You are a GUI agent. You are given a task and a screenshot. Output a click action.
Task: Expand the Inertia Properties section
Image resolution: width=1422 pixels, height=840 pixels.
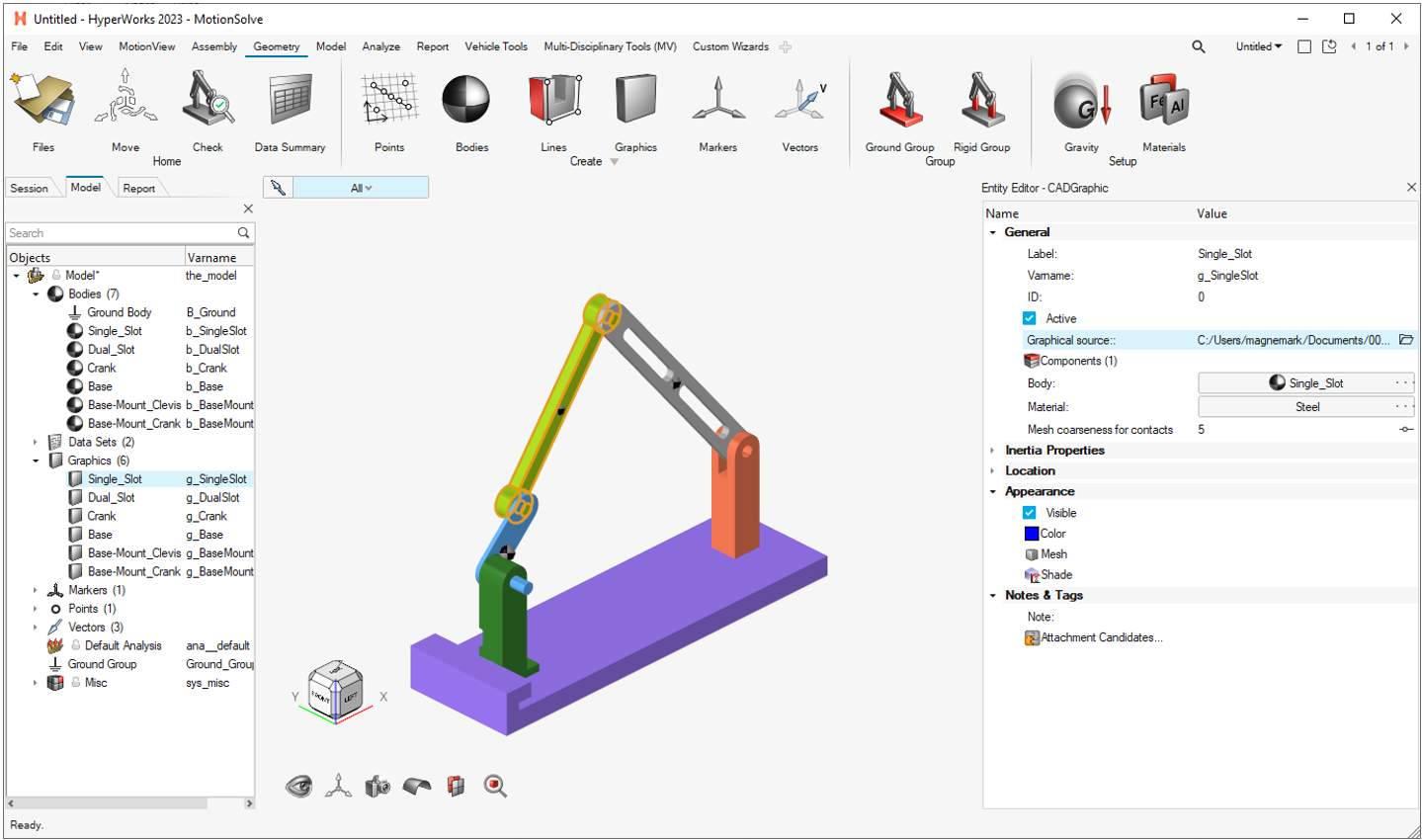pos(993,450)
